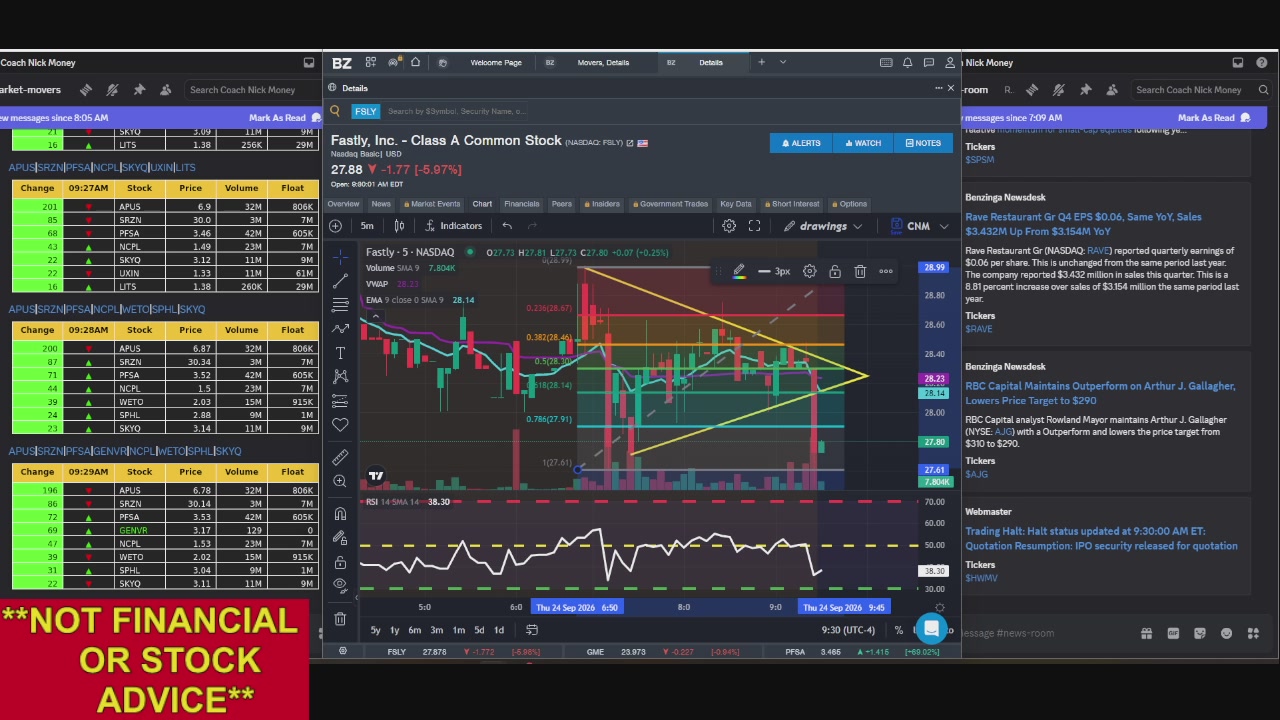
Task: Toggle lock on the selected drawing
Action: point(835,271)
